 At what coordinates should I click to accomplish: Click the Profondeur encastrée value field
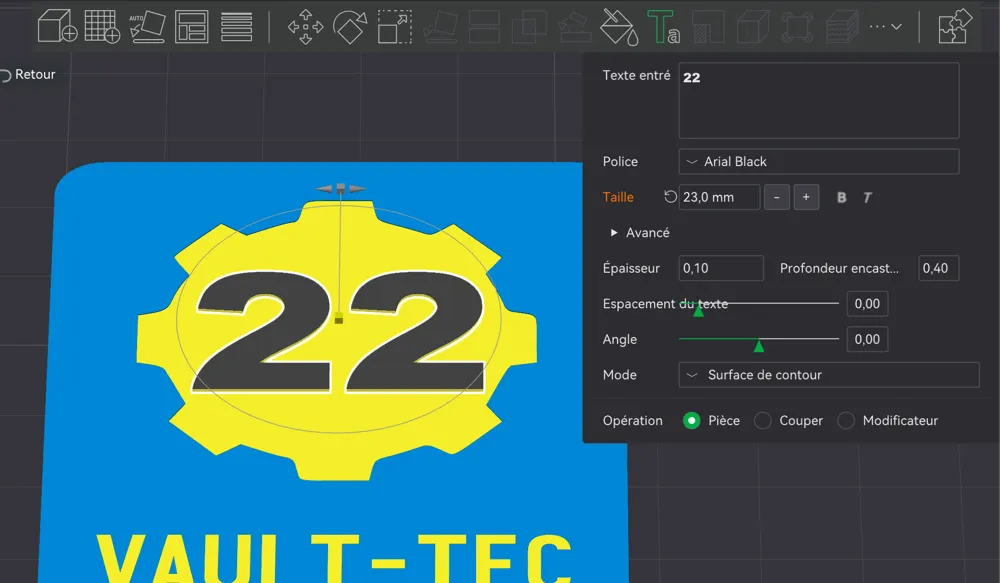click(939, 269)
